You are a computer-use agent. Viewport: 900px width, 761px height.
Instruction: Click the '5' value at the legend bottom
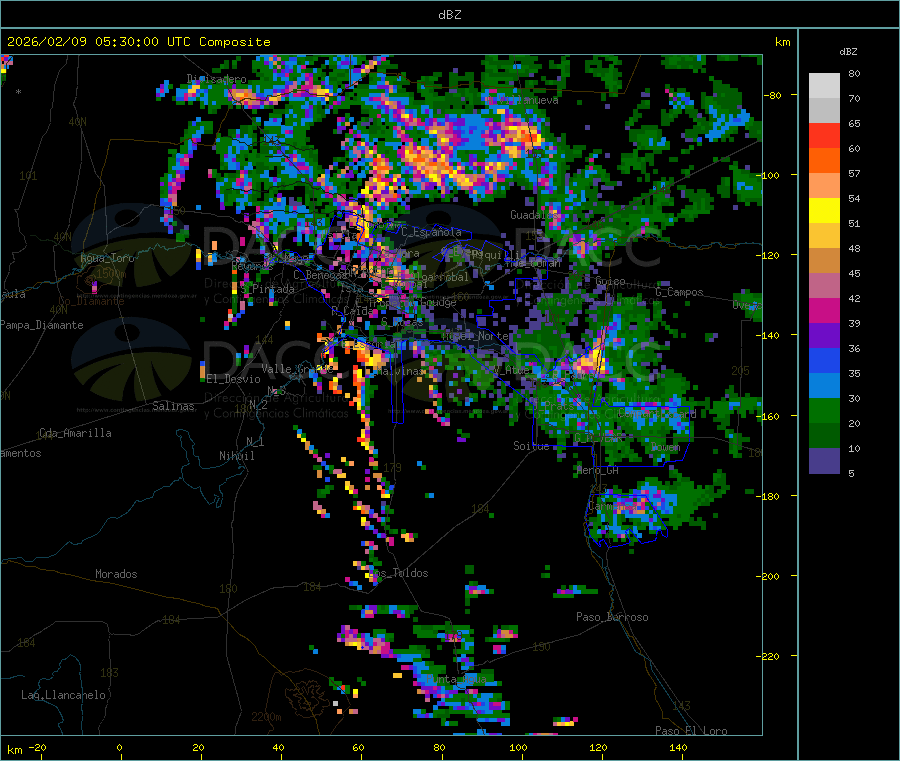(x=851, y=473)
